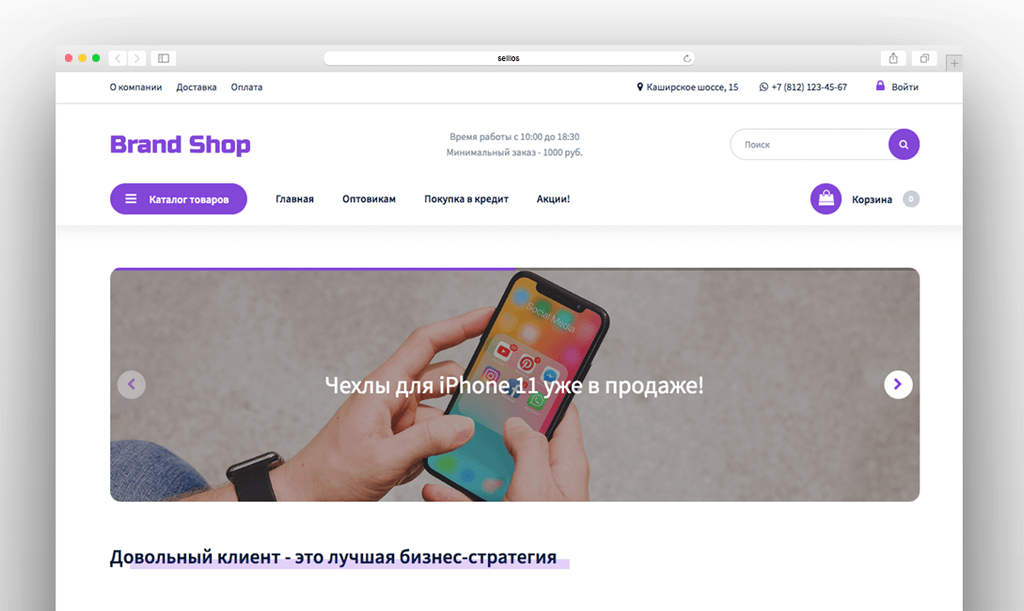Show previous banner slide with left arrow
The image size is (1024, 611).
click(131, 384)
